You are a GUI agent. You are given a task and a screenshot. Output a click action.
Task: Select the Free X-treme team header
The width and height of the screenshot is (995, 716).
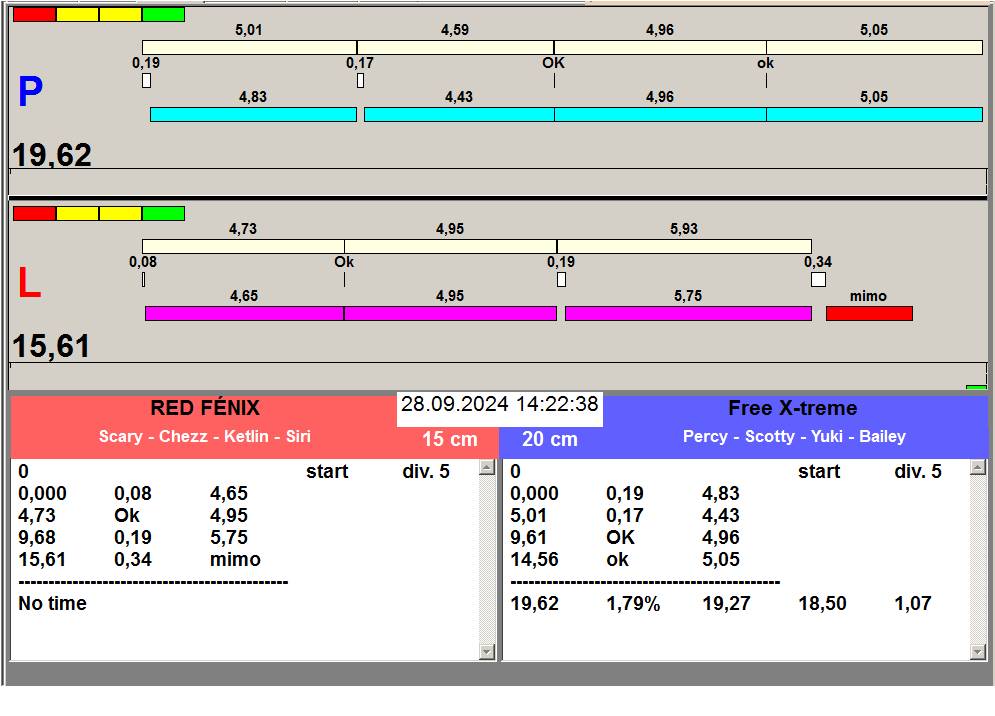(x=792, y=408)
